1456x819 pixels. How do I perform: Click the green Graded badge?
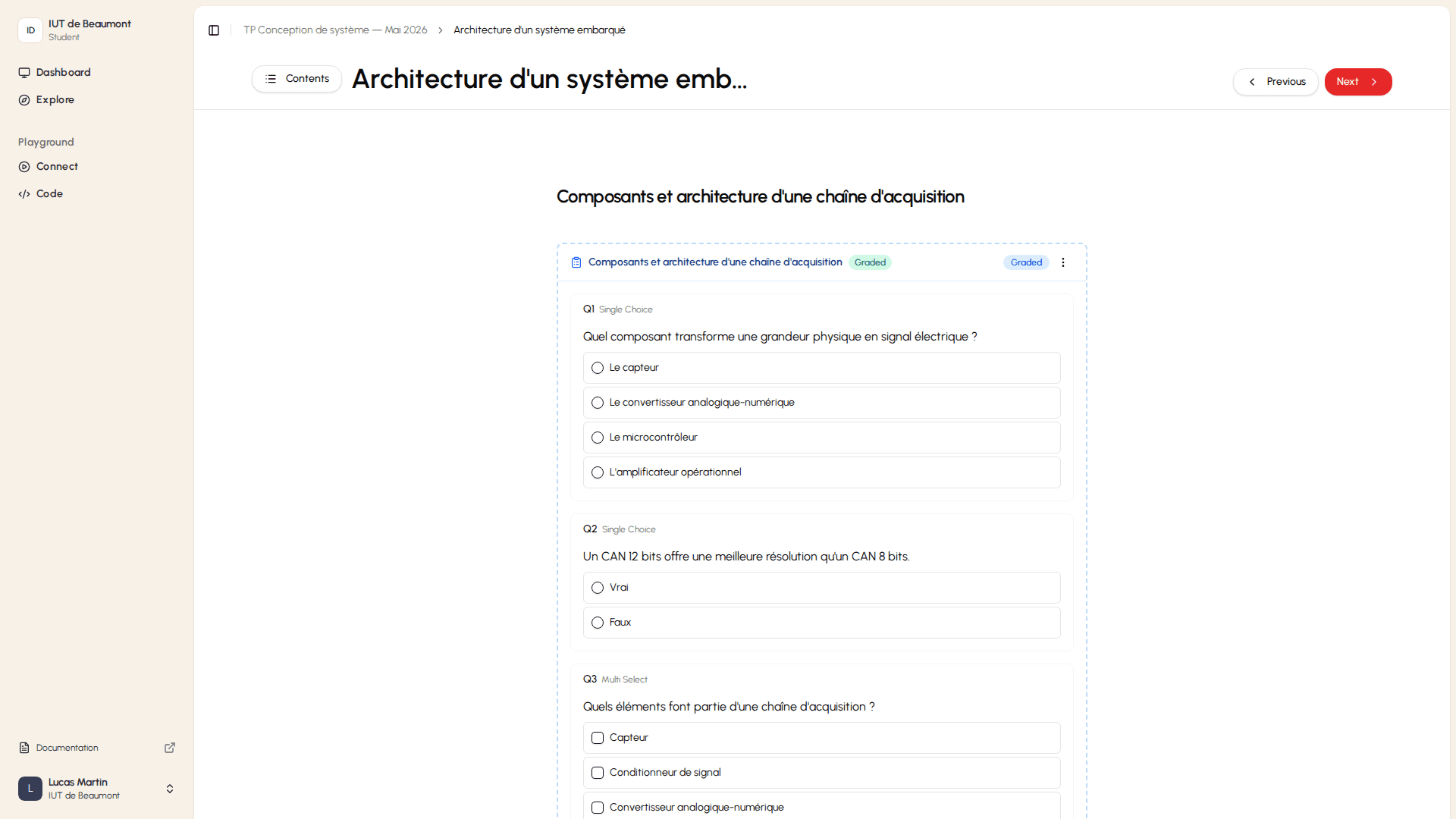click(870, 262)
